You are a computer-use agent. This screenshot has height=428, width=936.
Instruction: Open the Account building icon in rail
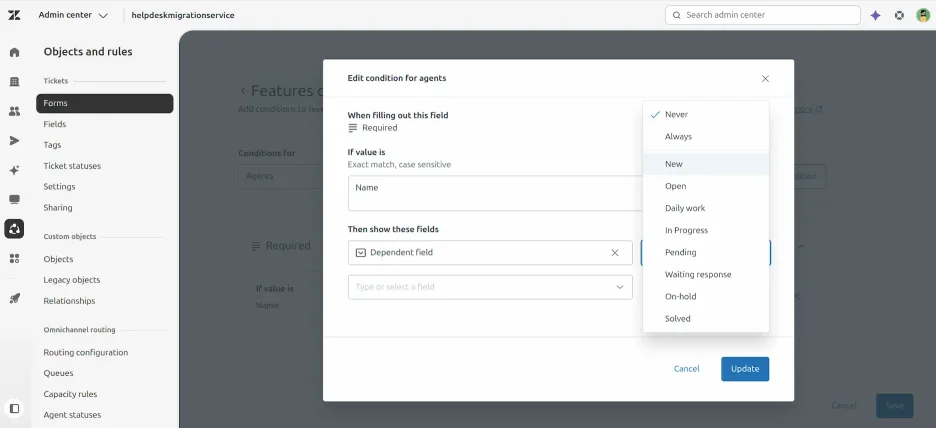point(14,82)
